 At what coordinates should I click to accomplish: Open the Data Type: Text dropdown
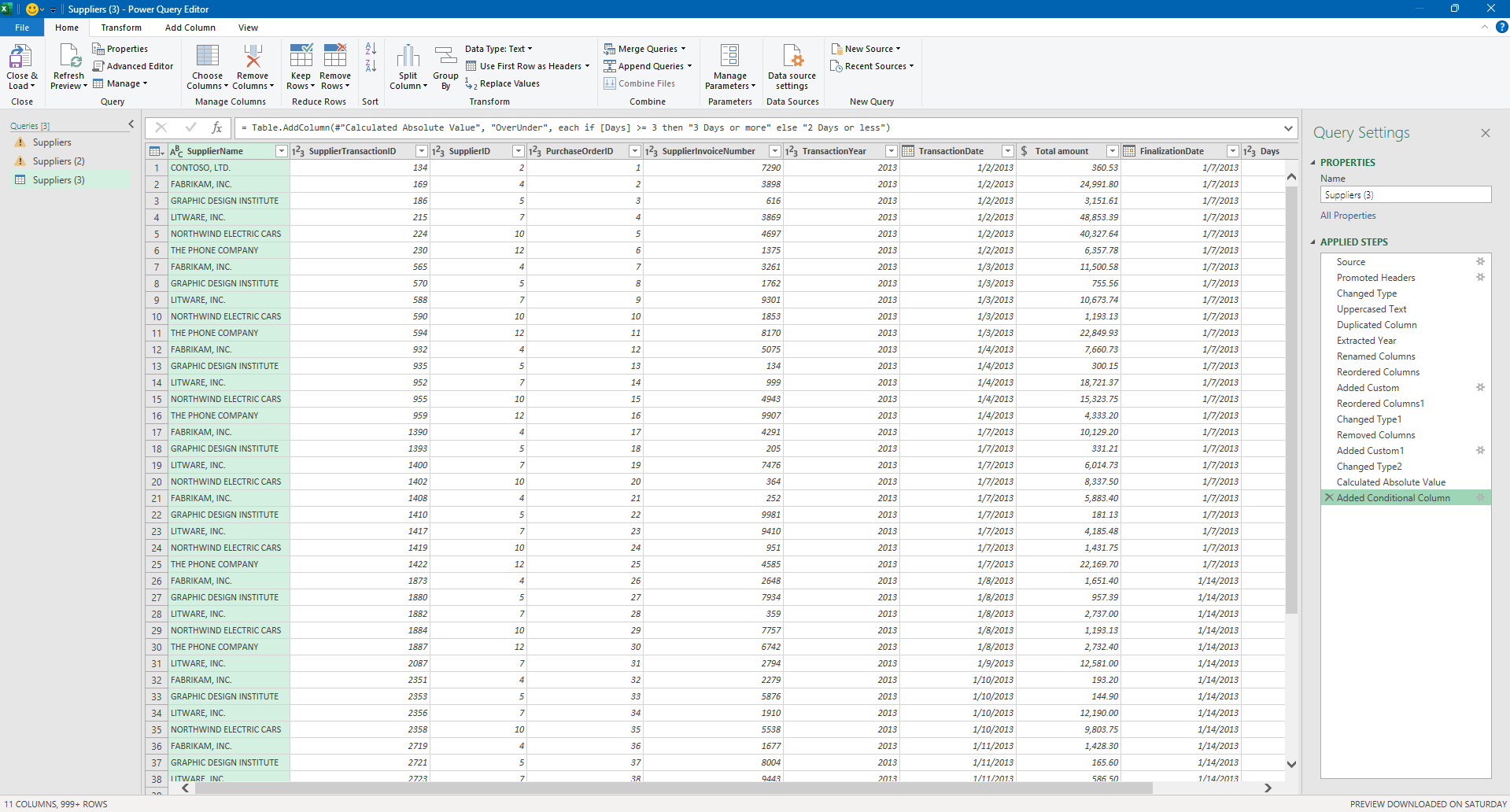(498, 49)
